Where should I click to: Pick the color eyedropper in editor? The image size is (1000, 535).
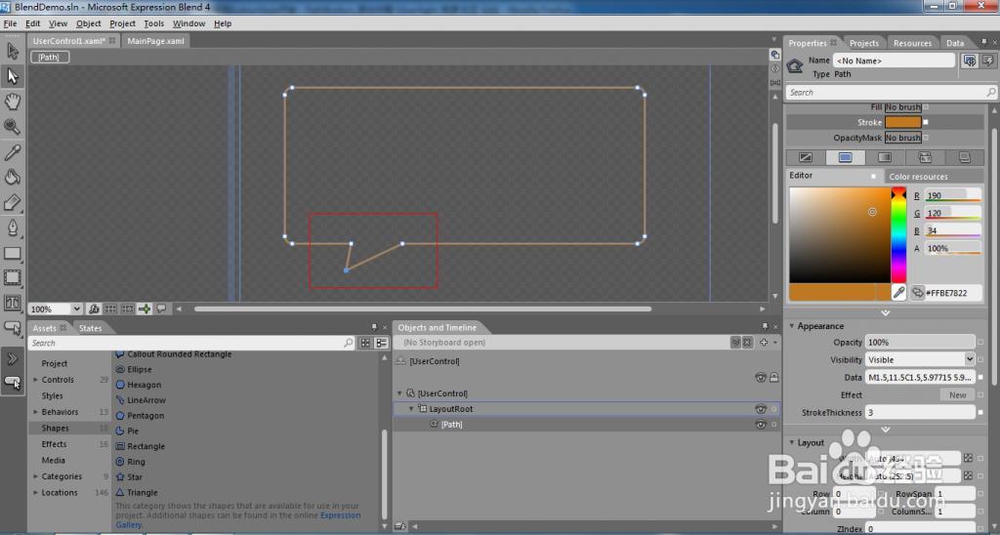pyautogui.click(x=899, y=293)
